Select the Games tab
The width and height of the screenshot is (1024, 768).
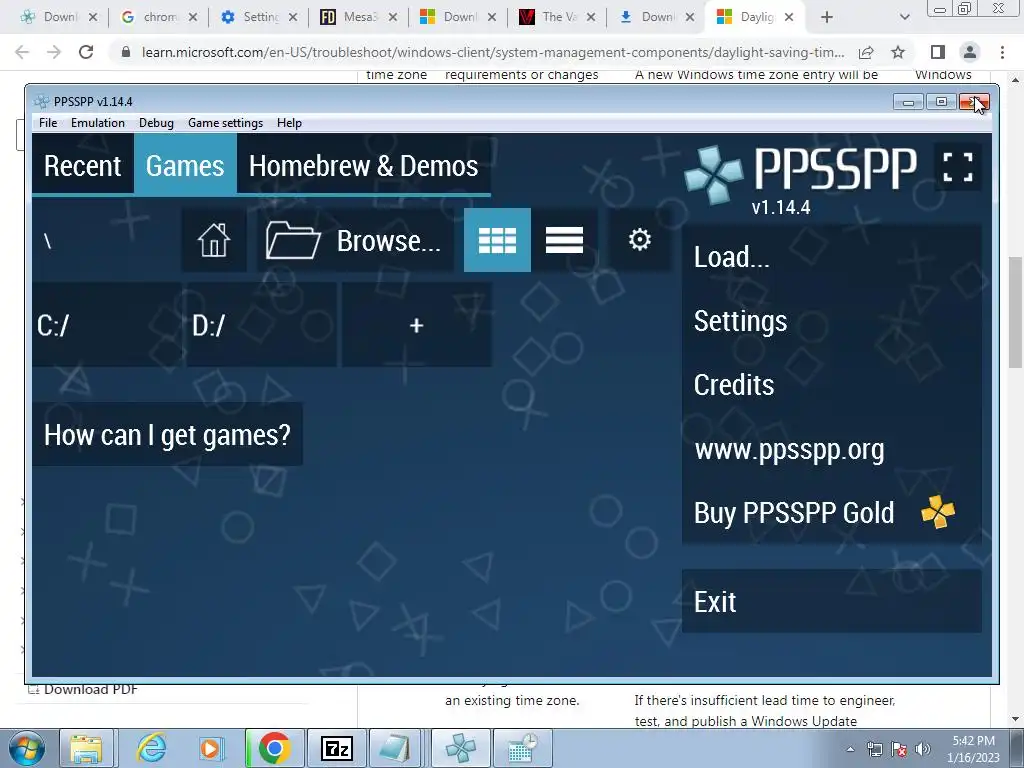pyautogui.click(x=185, y=166)
